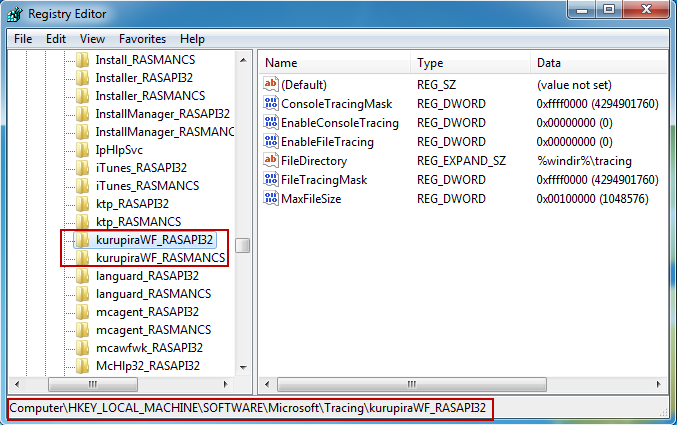
Task: Click the EnableConsoleTracing DWORD icon
Action: coord(271,122)
